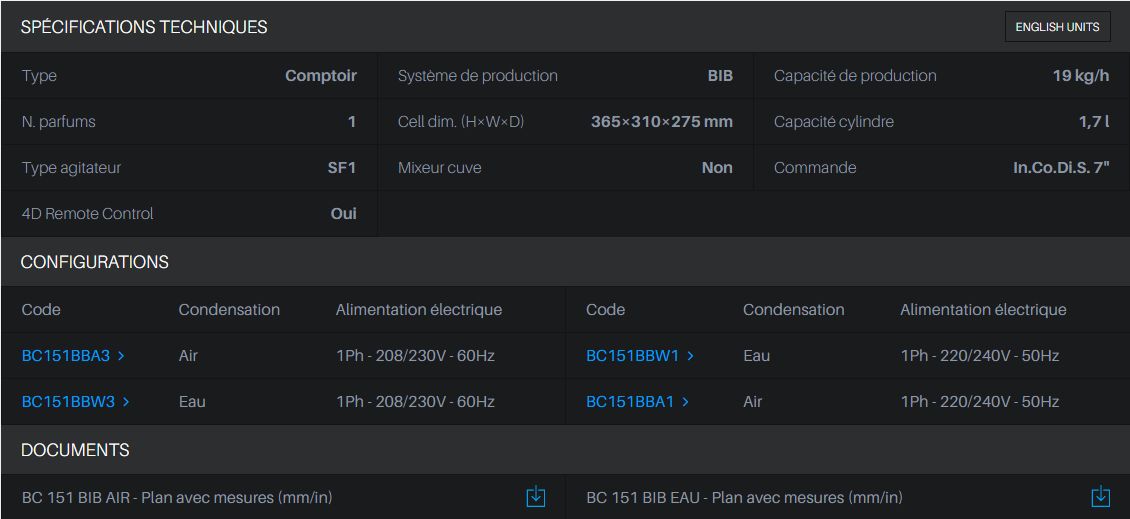Download the BC 151 BIB EAU plan
The image size is (1130, 519).
(1100, 497)
